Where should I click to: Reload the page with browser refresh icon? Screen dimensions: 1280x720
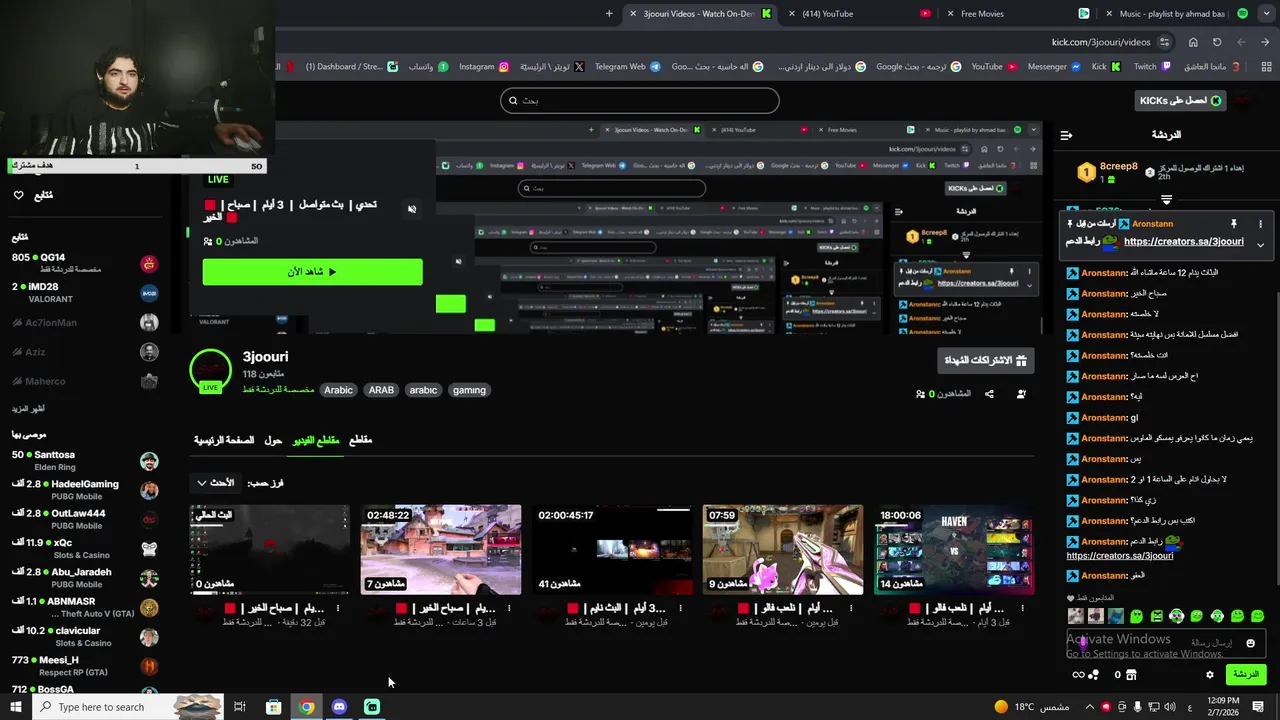pos(1217,42)
